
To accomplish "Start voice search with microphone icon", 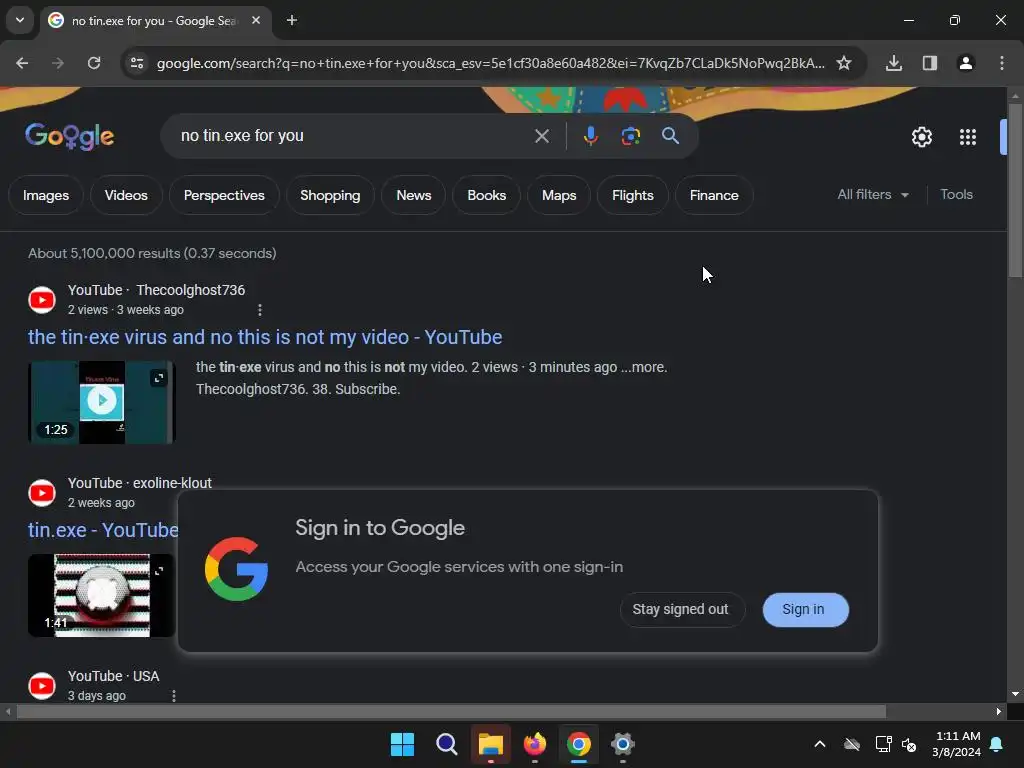I will click(x=590, y=136).
